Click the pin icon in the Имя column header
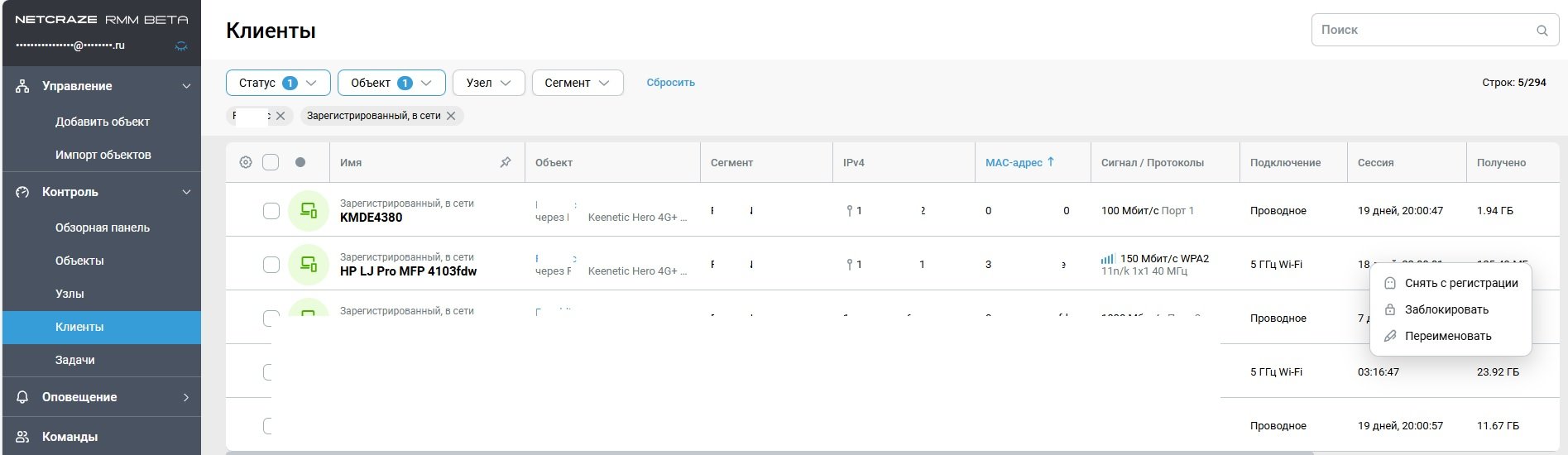Screen dimensions: 1568x455 tap(506, 163)
